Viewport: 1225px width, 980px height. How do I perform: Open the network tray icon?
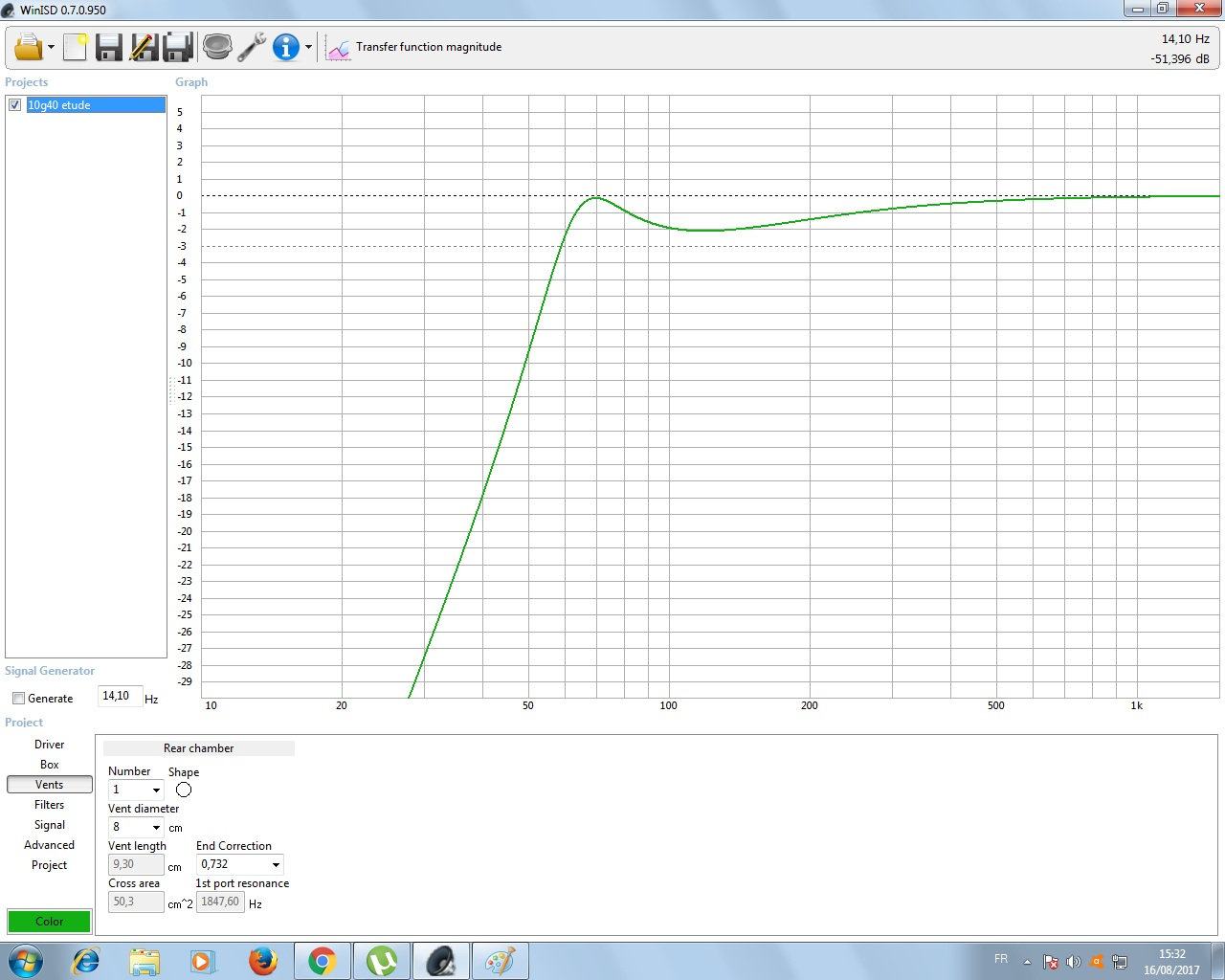click(1120, 962)
